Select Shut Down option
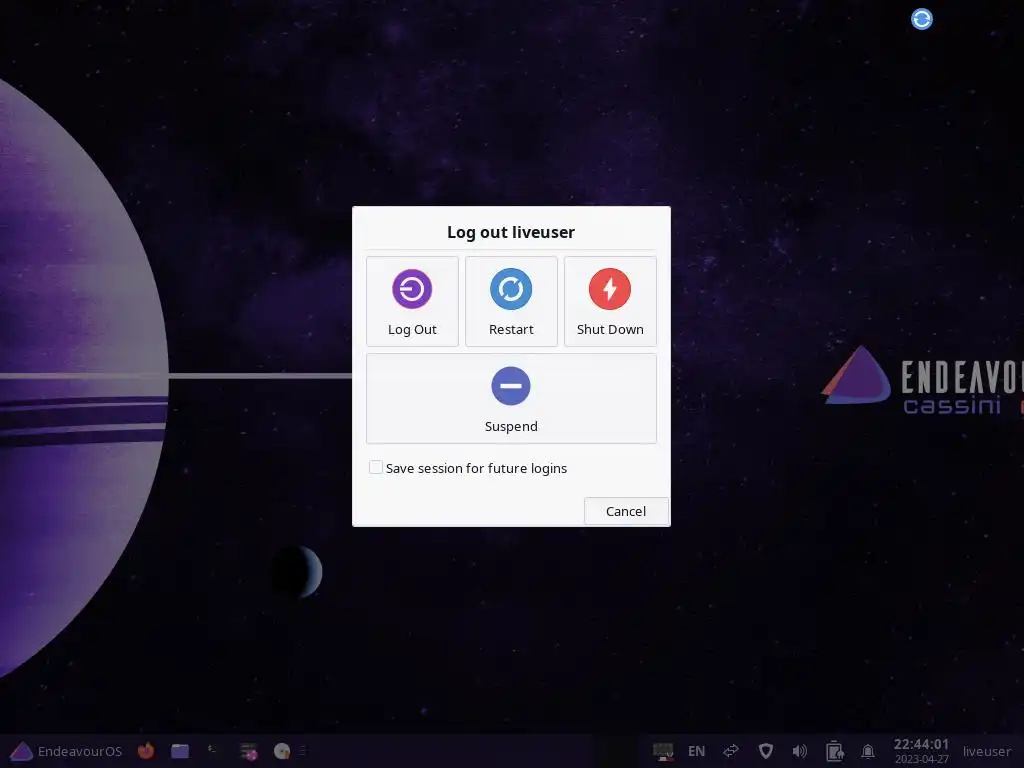The height and width of the screenshot is (768, 1024). [610, 301]
